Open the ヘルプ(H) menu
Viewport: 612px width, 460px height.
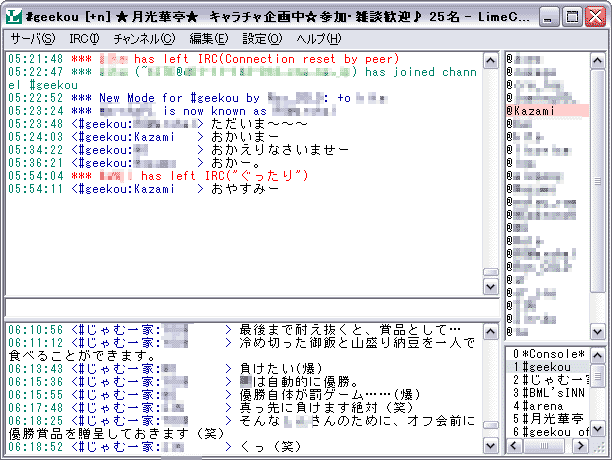point(319,39)
